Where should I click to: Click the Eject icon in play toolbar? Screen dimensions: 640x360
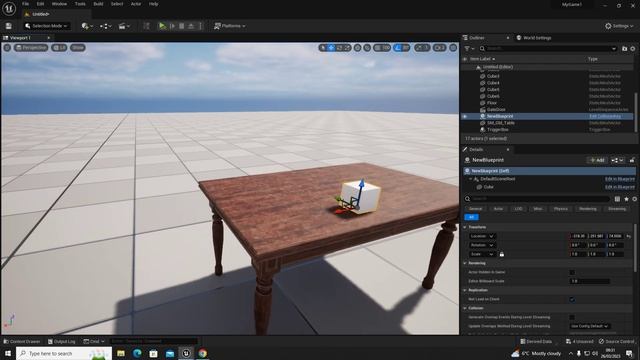point(191,26)
